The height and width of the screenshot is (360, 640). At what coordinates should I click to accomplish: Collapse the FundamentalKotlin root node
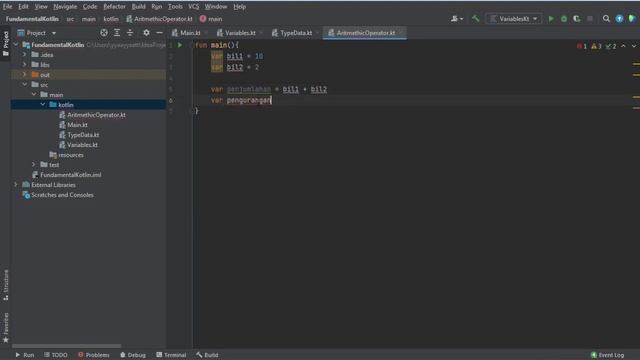[x=16, y=44]
